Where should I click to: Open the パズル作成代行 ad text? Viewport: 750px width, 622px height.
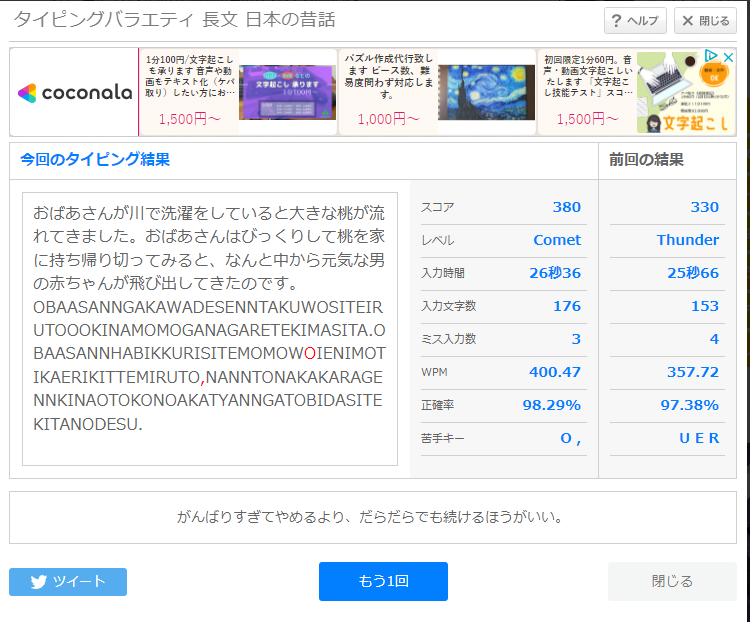coord(388,76)
